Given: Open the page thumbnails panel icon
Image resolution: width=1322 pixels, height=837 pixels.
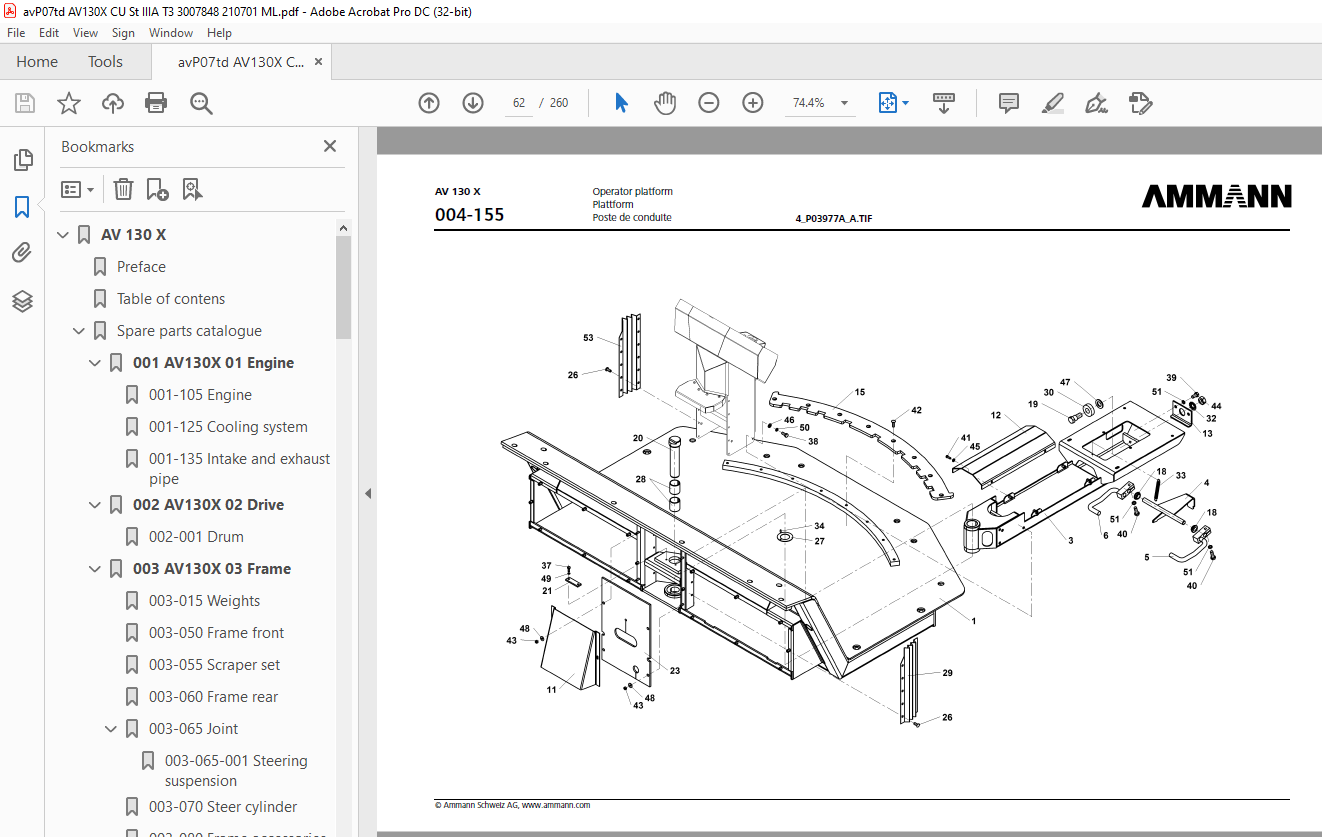Looking at the screenshot, I should point(22,160).
